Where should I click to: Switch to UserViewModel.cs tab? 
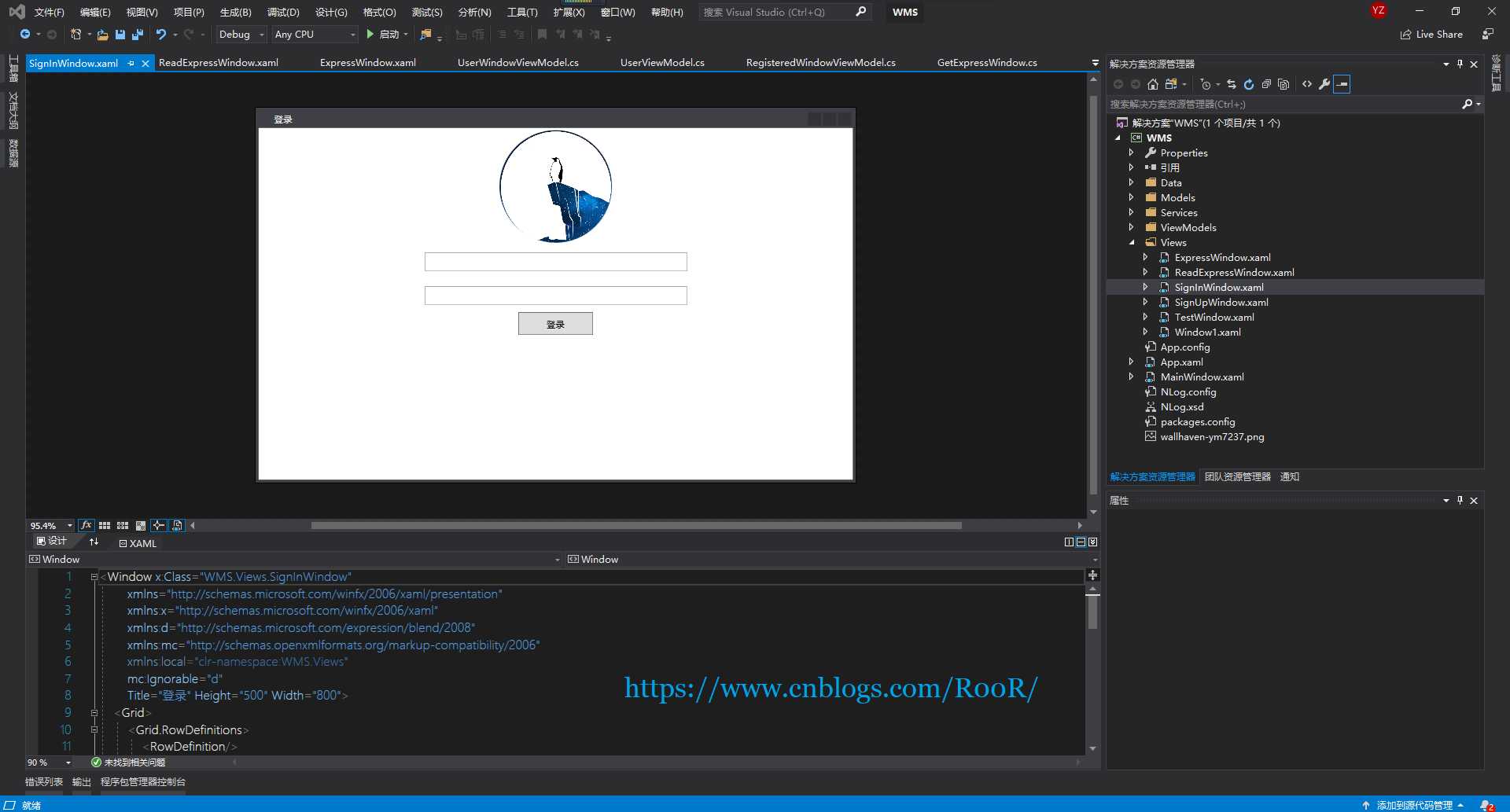tap(662, 63)
